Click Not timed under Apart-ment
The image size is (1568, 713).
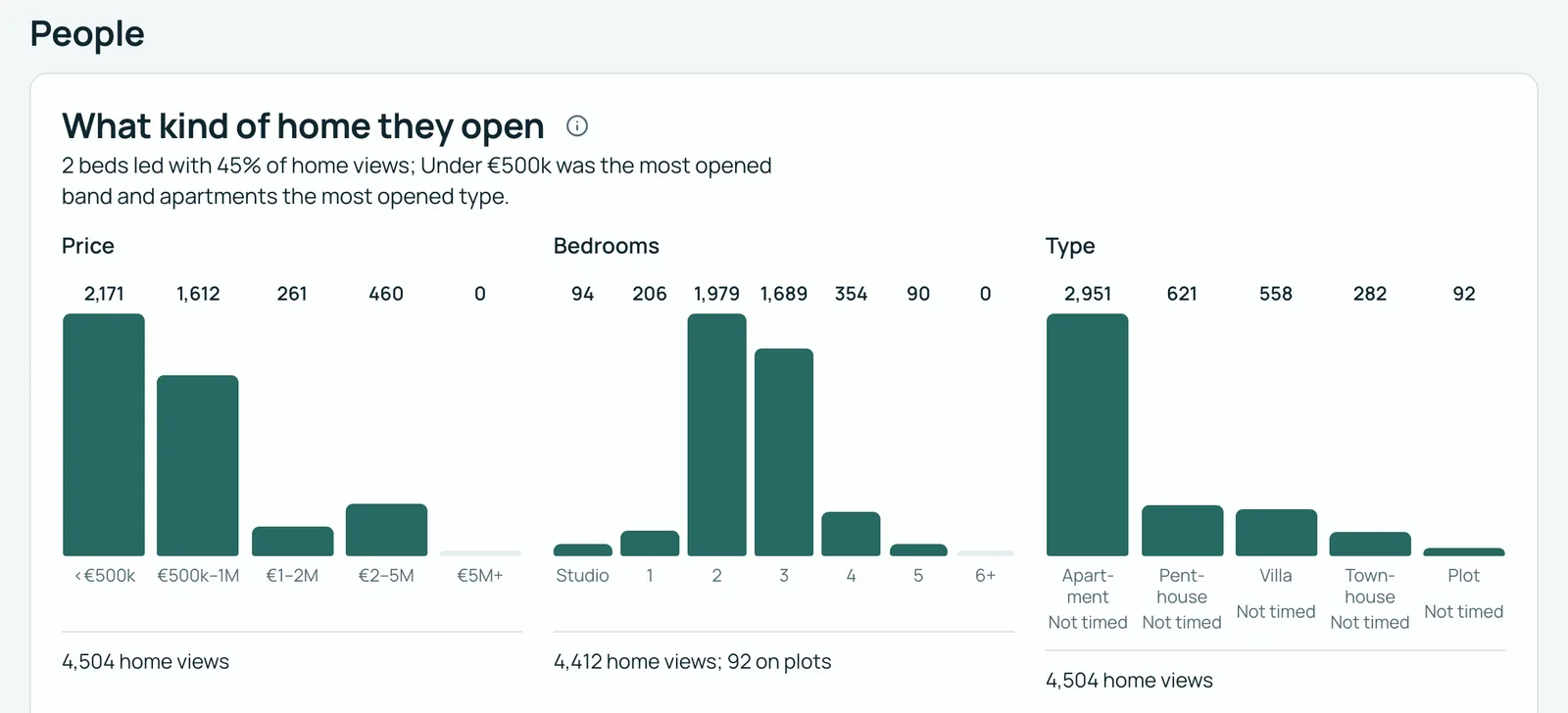tap(1088, 623)
